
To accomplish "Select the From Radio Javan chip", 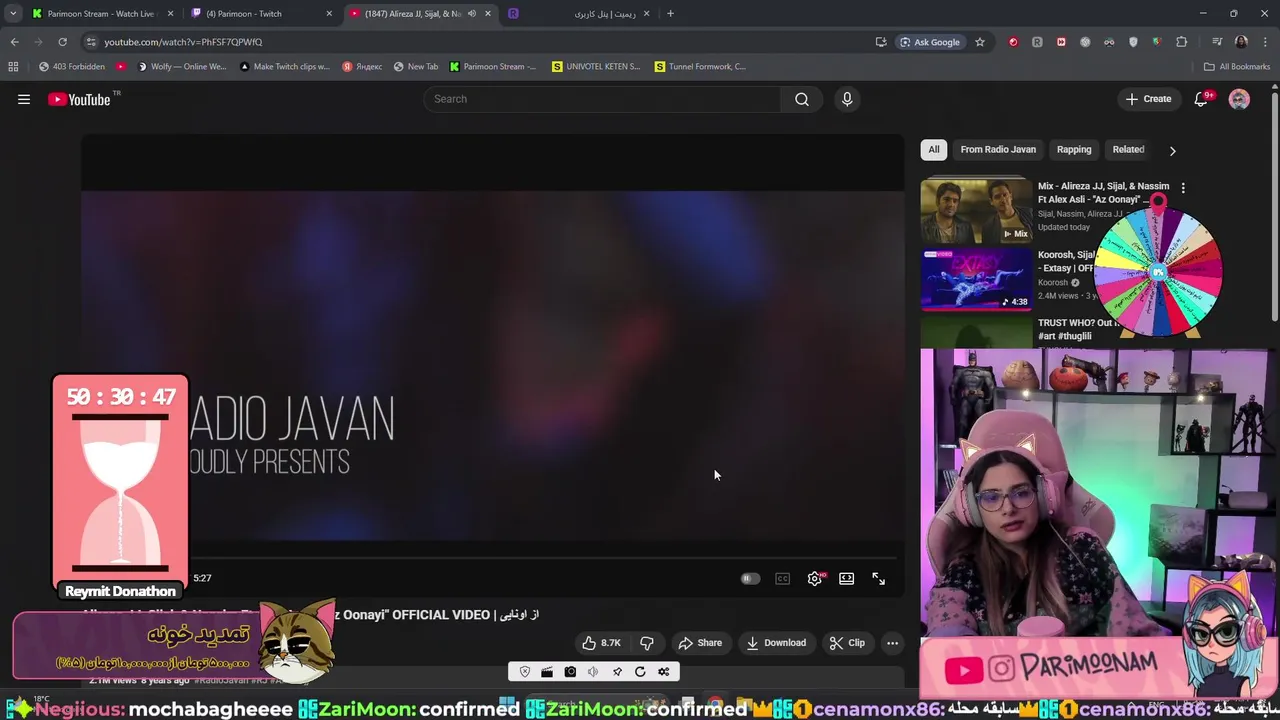I will click(x=998, y=150).
